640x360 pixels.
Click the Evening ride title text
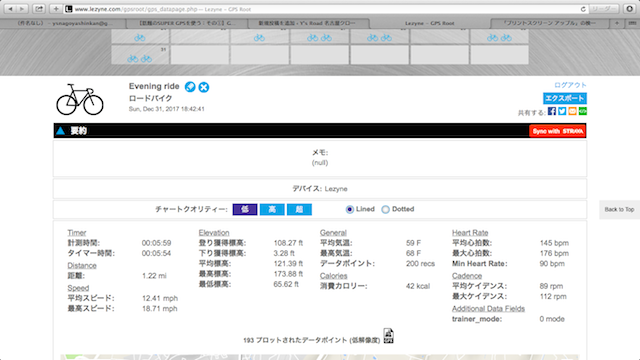(154, 87)
